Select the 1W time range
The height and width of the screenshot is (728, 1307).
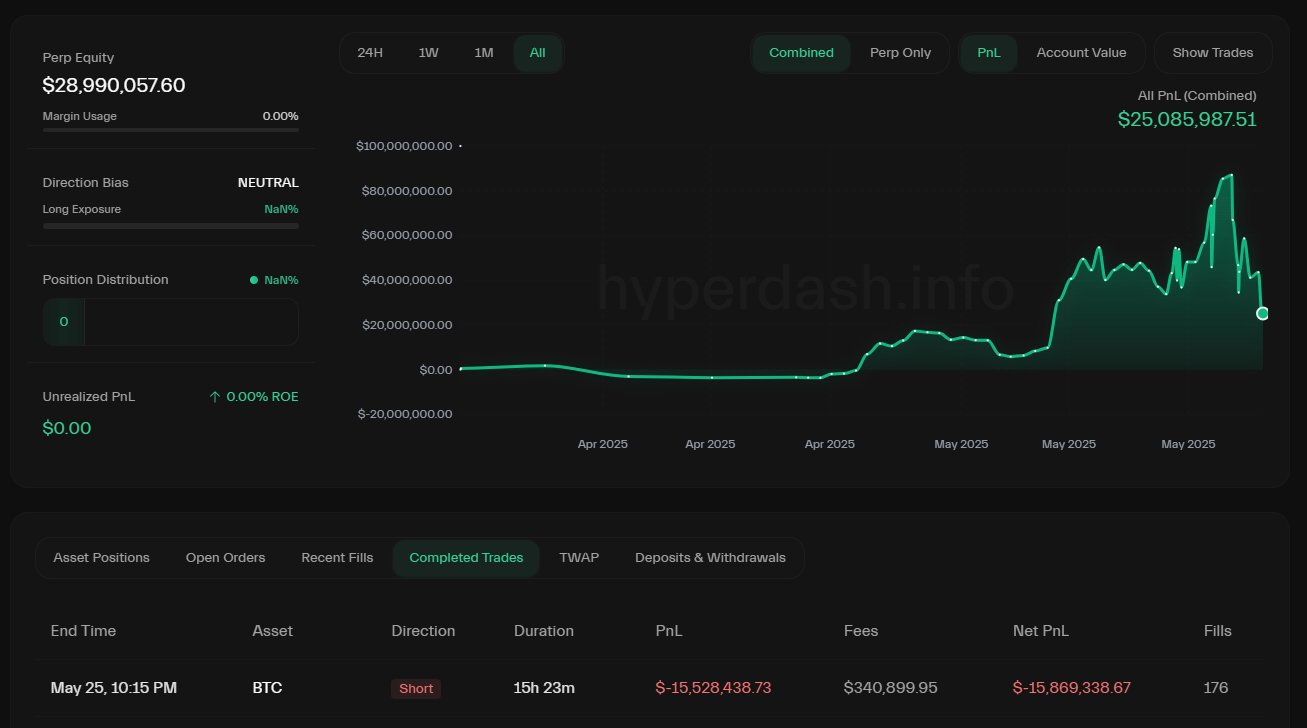click(x=428, y=53)
